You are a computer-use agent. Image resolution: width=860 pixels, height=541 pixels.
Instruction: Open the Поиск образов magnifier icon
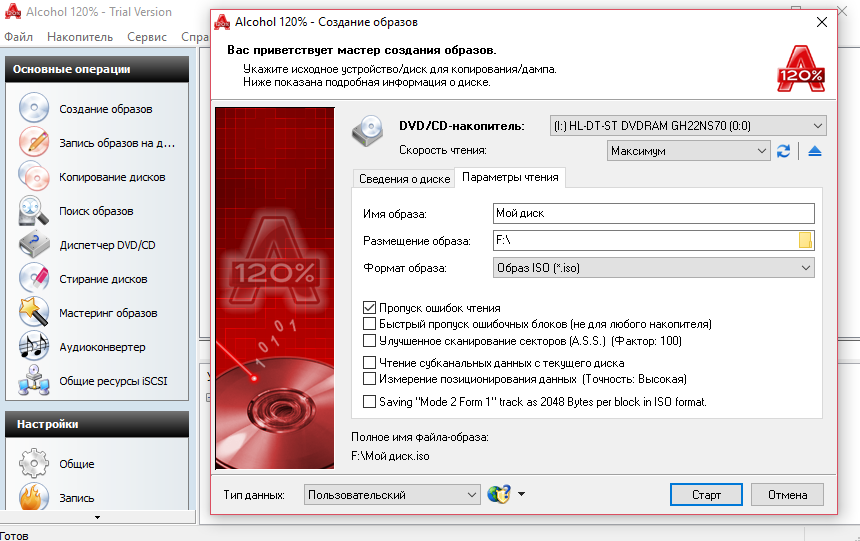click(34, 211)
